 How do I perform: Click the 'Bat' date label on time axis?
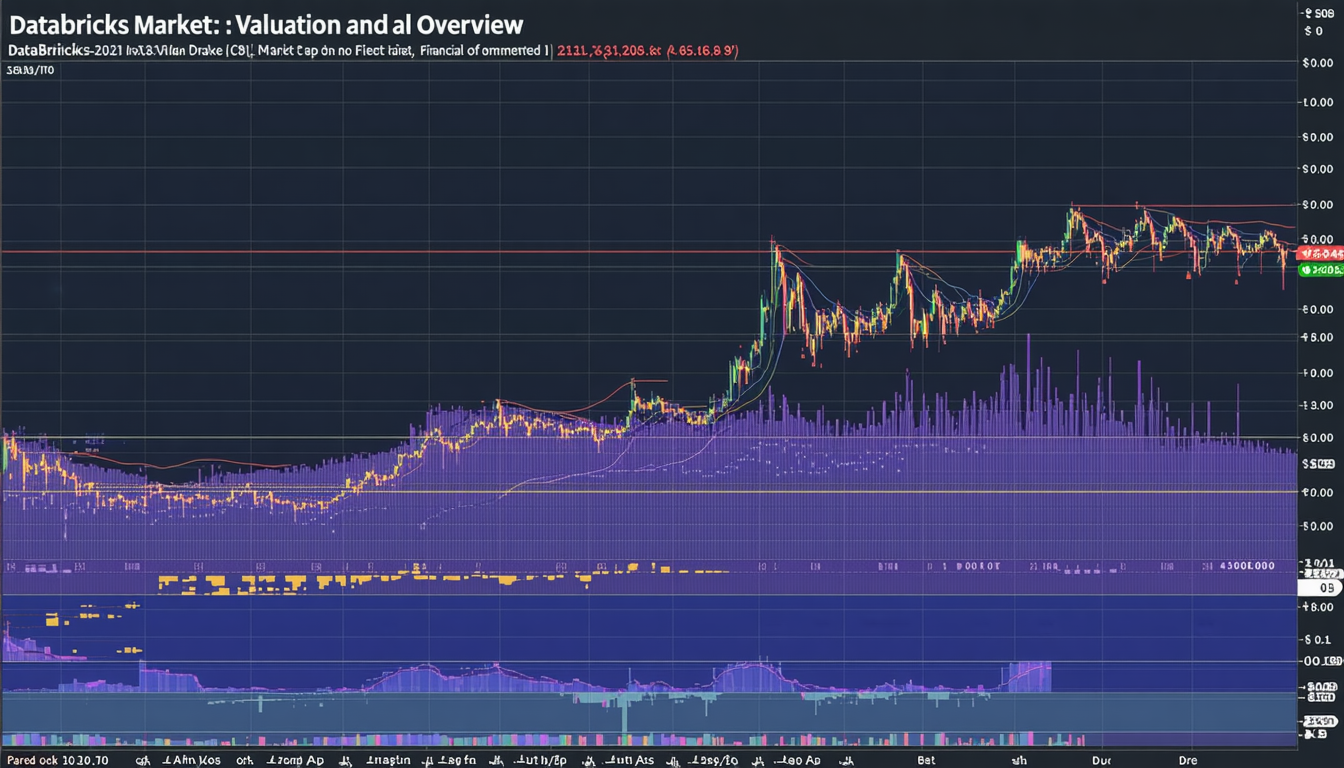[x=927, y=760]
